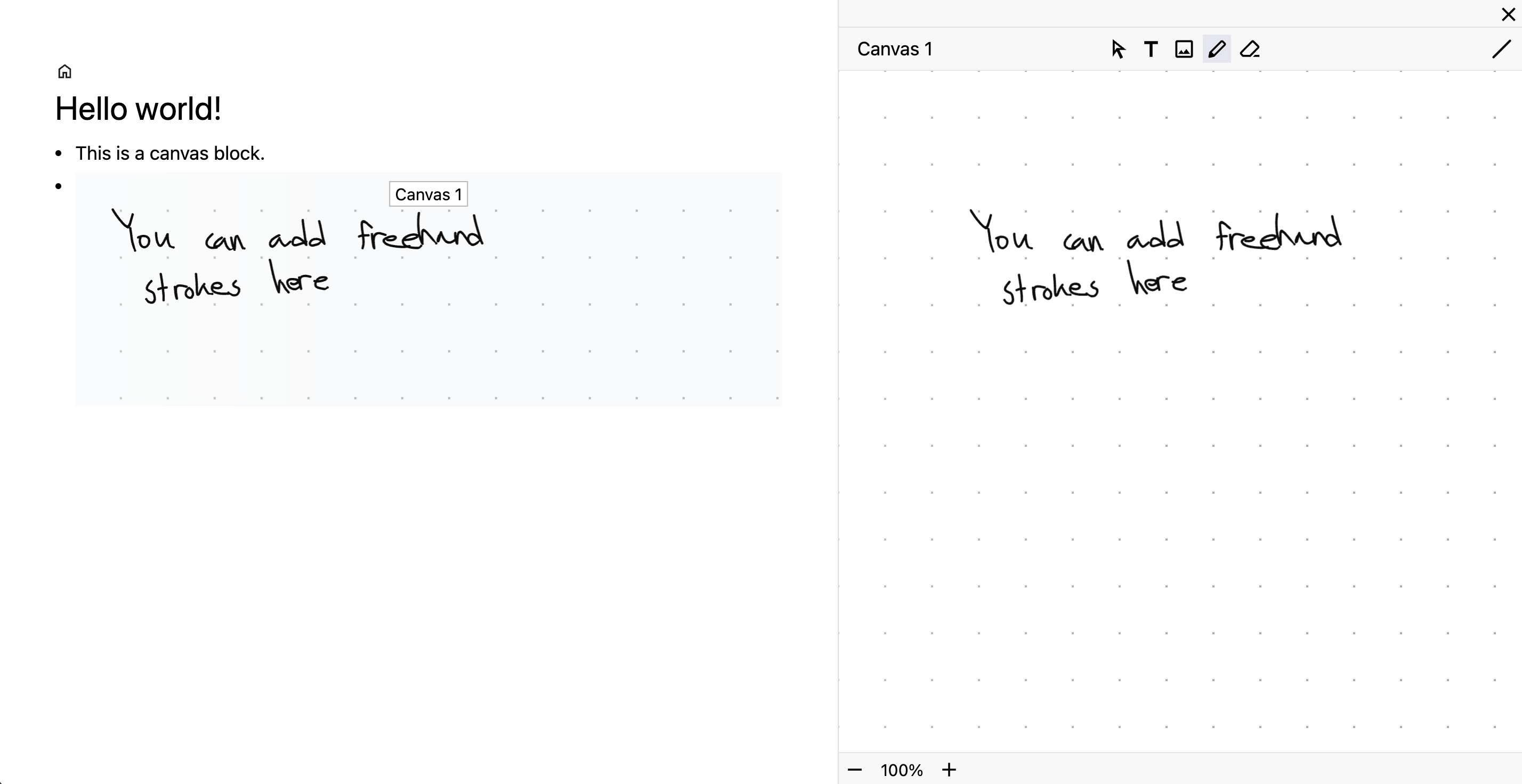Viewport: 1522px width, 784px height.
Task: Zoom out with the minus button
Action: (x=854, y=769)
